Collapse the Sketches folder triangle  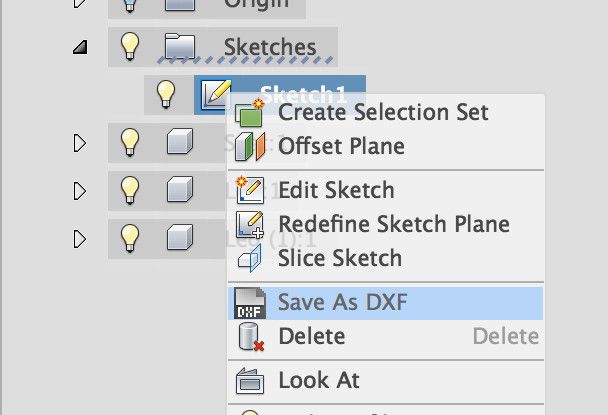click(80, 47)
